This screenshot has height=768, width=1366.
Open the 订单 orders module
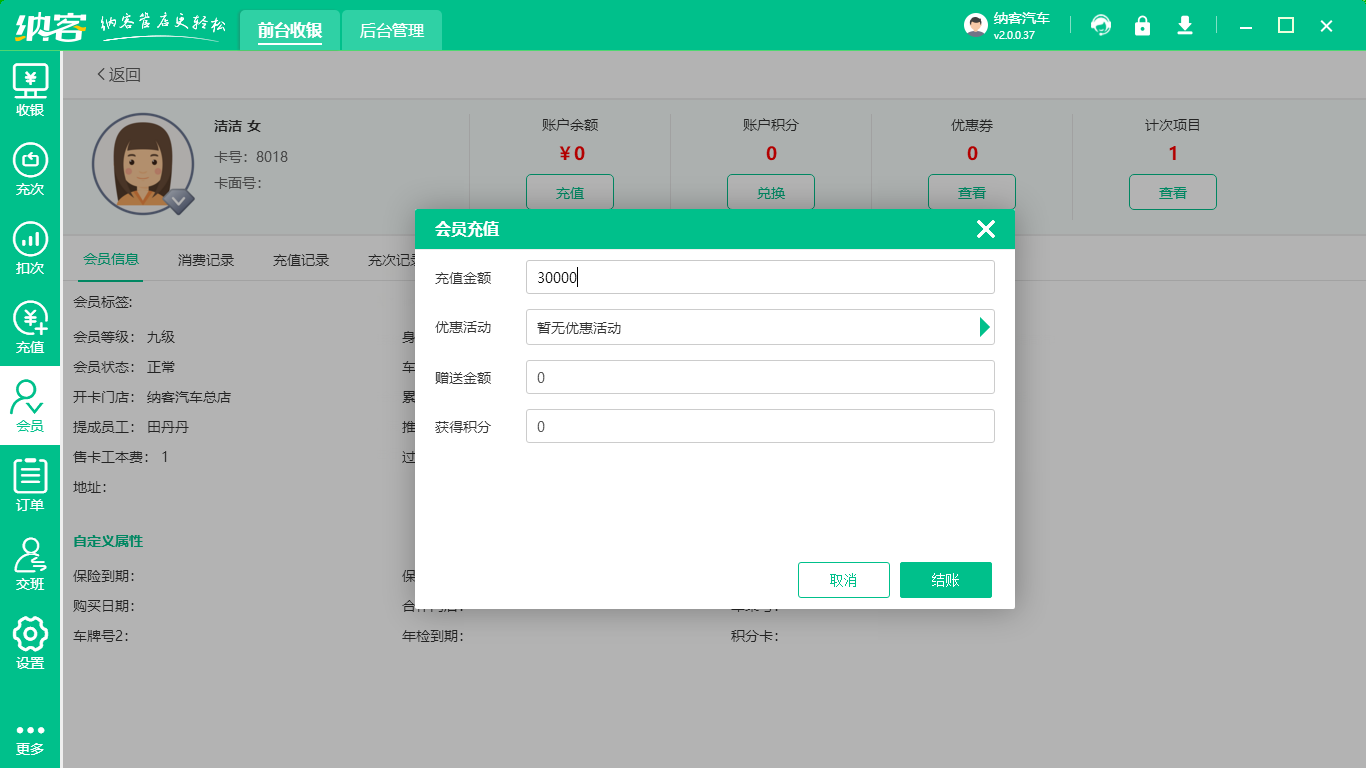[x=30, y=488]
